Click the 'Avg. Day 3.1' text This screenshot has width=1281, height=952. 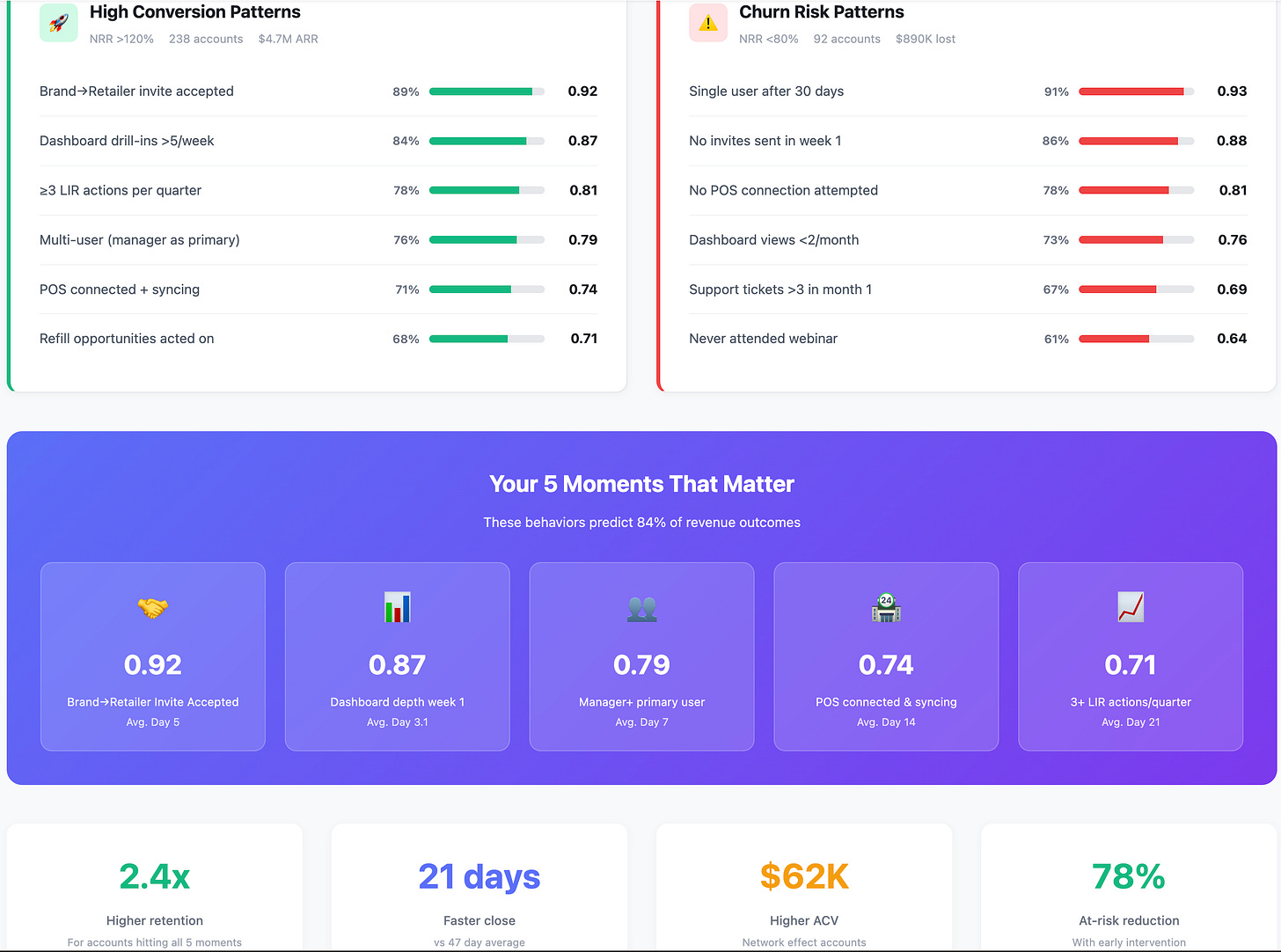coord(398,722)
